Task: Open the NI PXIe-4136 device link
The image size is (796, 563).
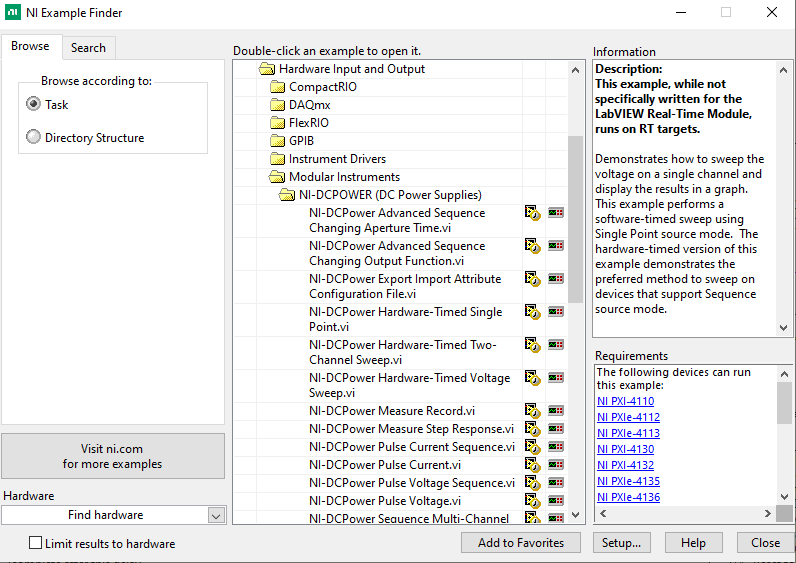Action: point(628,497)
